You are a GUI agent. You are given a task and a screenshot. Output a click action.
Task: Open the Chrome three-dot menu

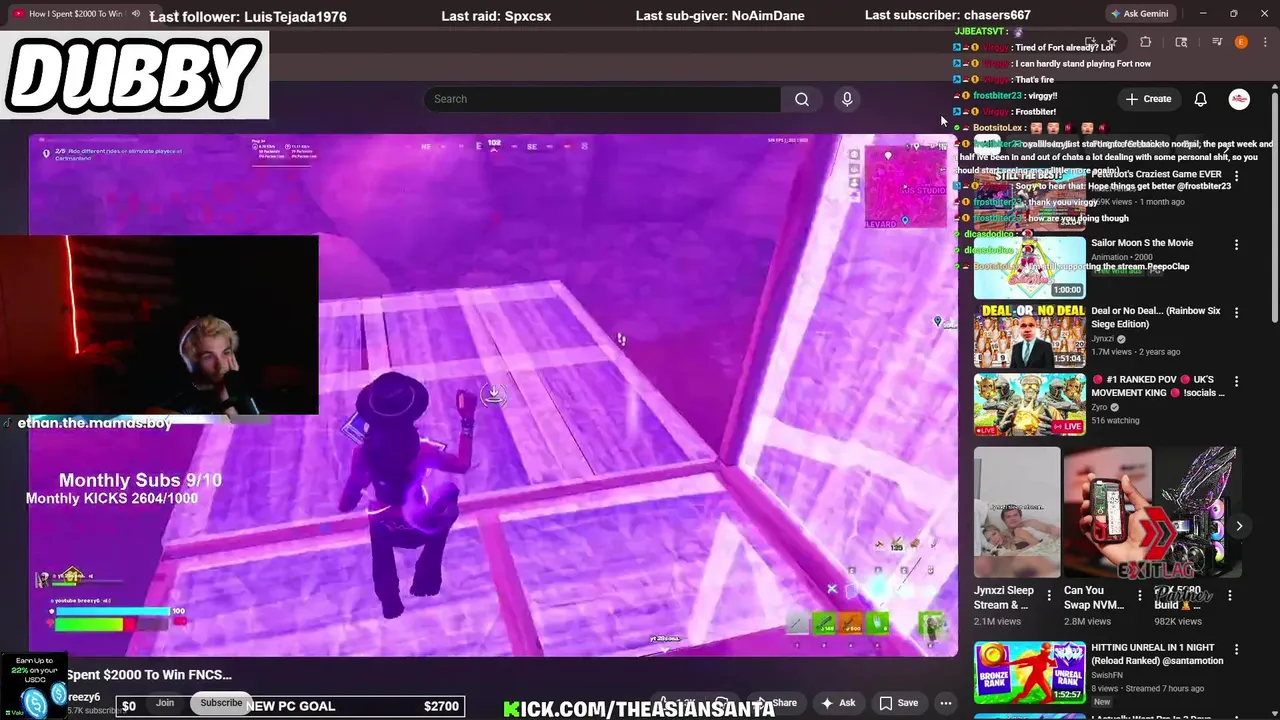pos(1265,42)
